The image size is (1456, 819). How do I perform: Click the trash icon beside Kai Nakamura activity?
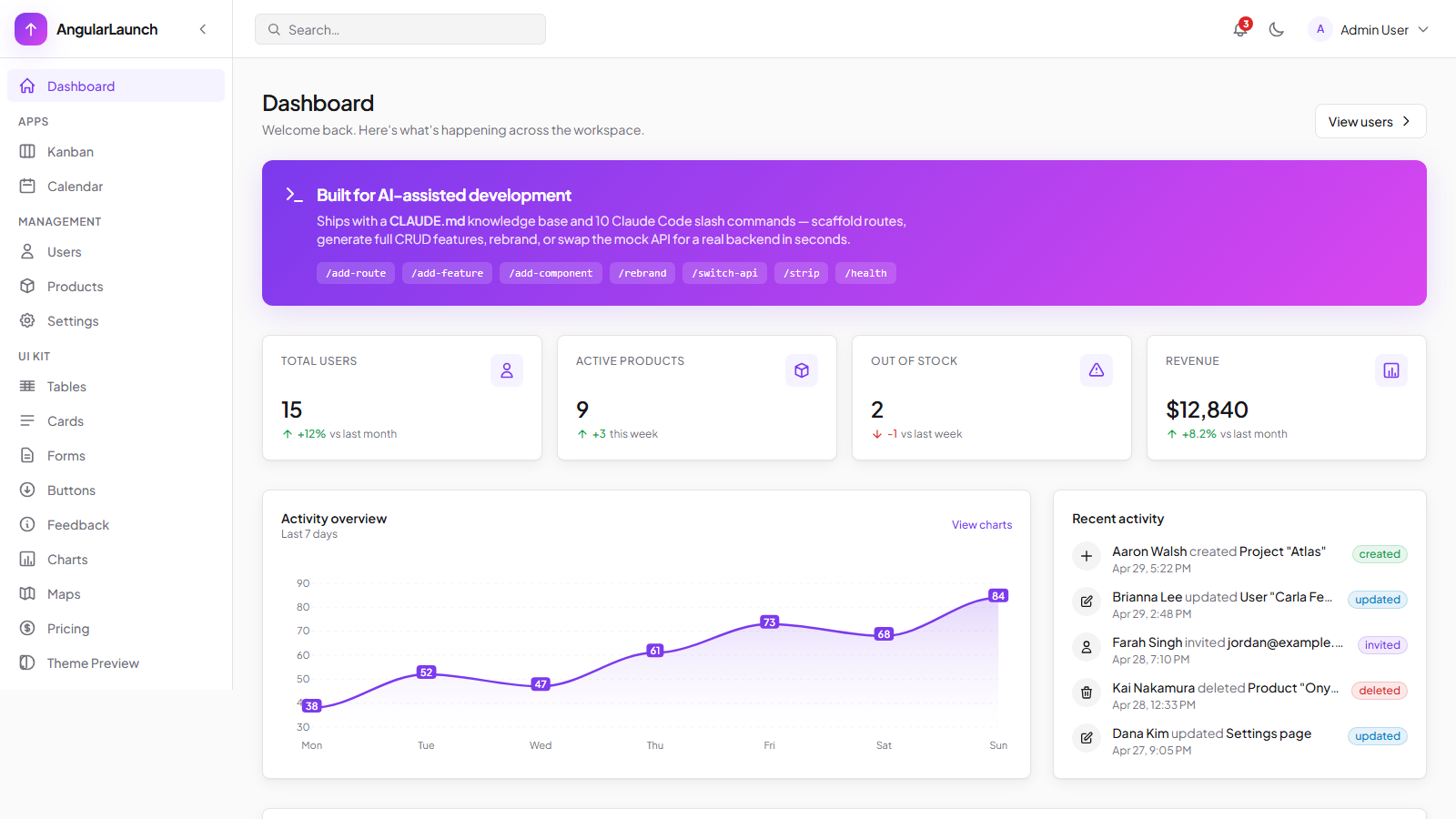click(x=1087, y=693)
